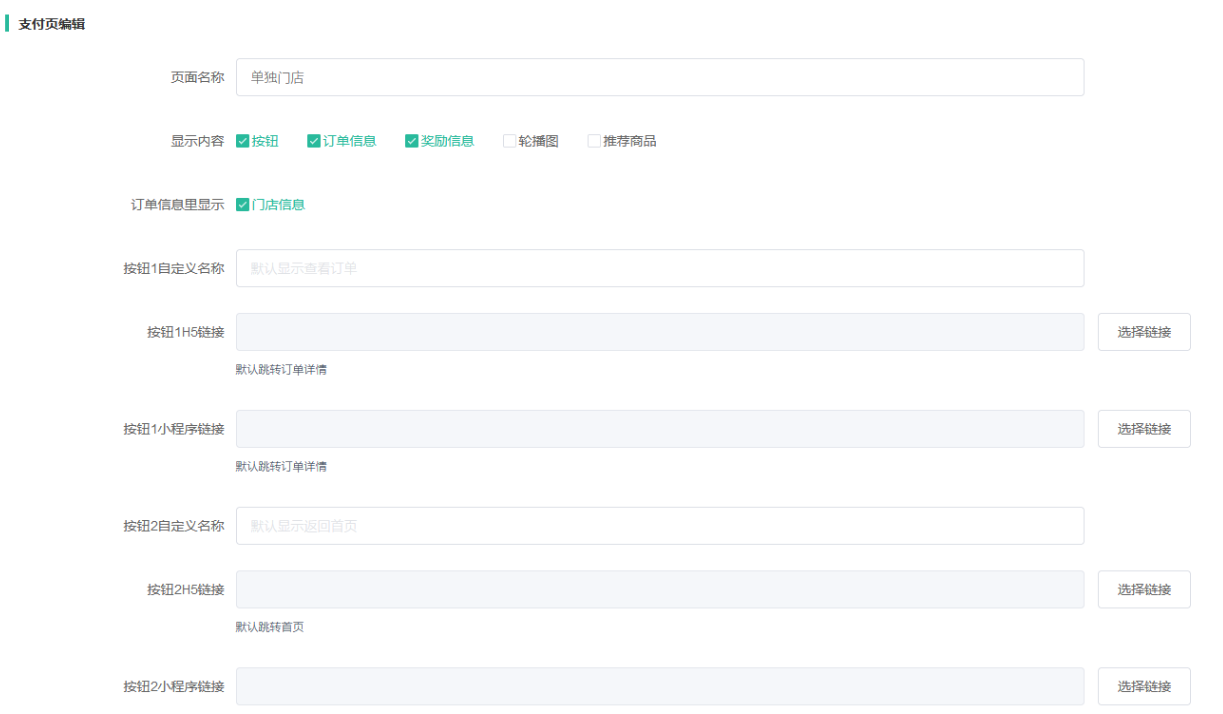The height and width of the screenshot is (714, 1223).
Task: Click the 按钮1小程序链接 input box
Action: click(x=659, y=429)
